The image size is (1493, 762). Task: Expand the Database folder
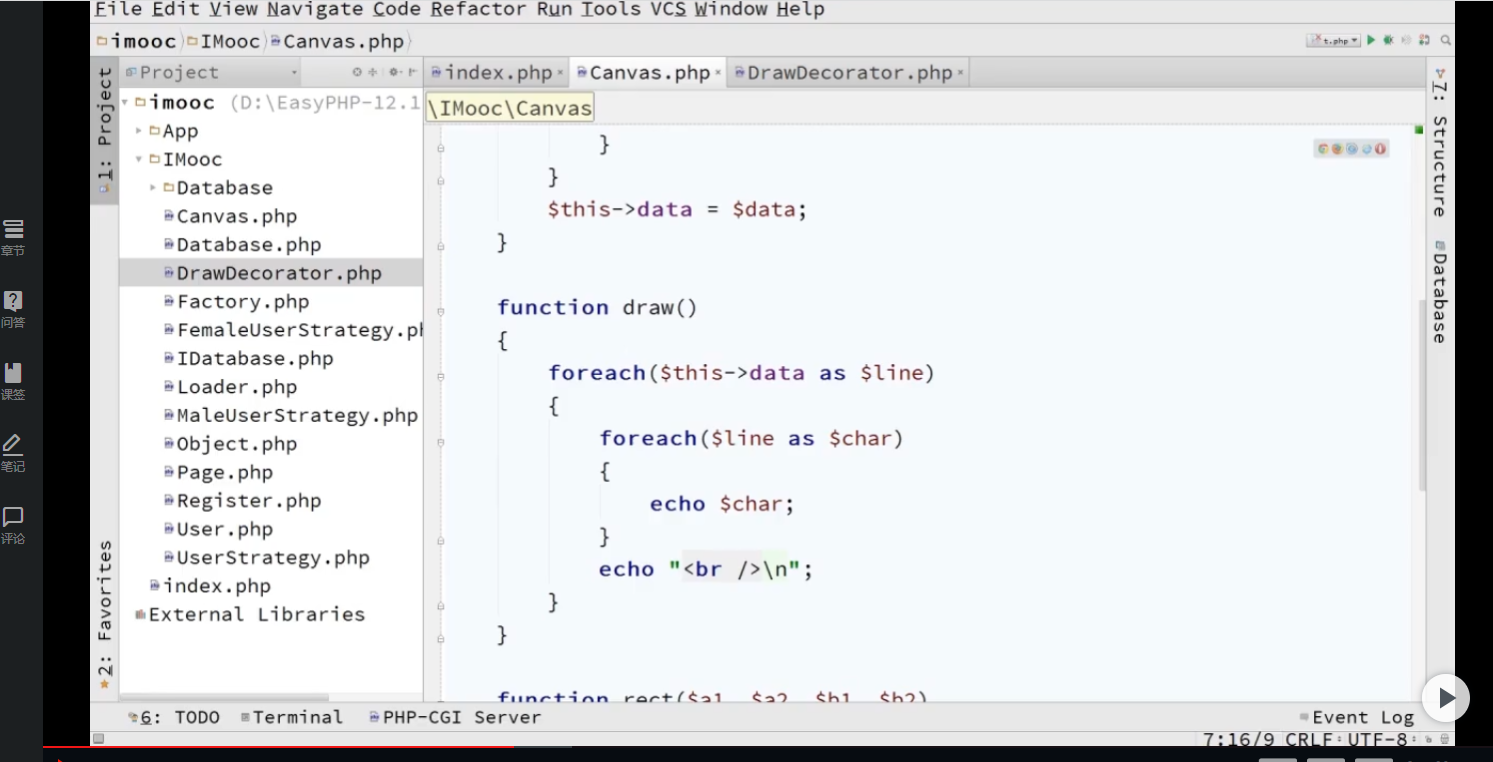(x=153, y=188)
